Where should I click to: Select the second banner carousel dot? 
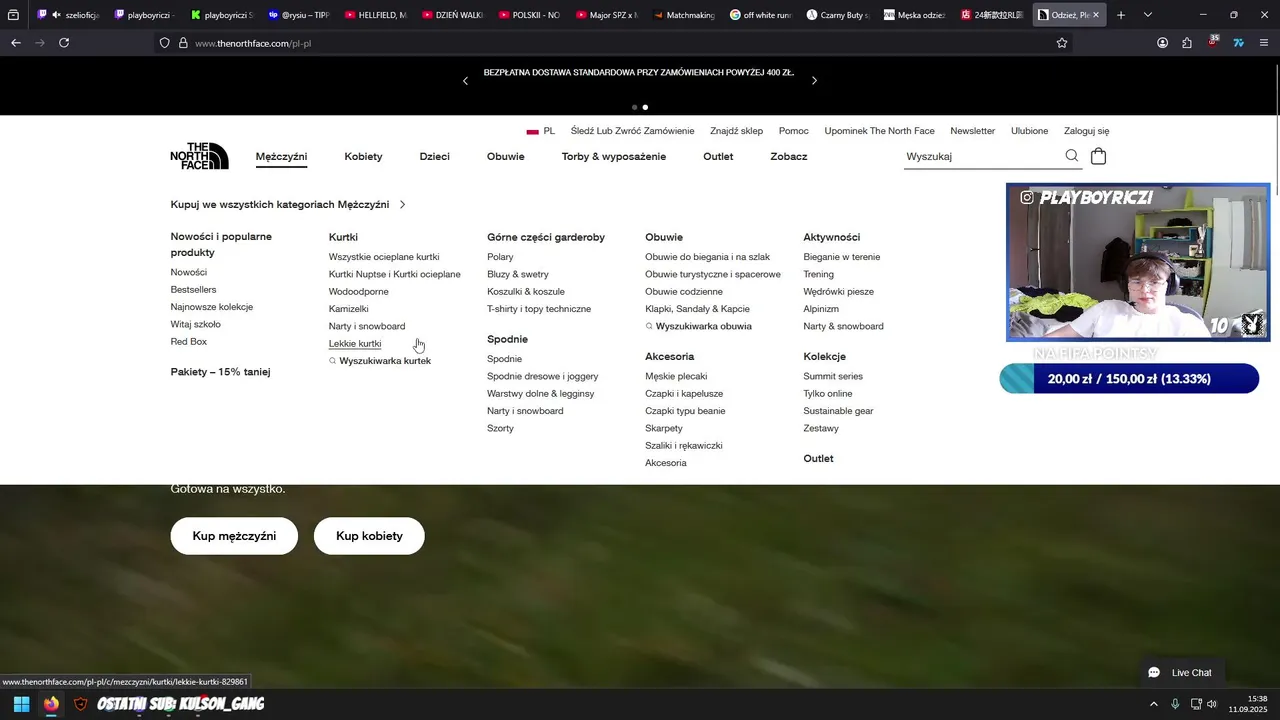pos(645,107)
